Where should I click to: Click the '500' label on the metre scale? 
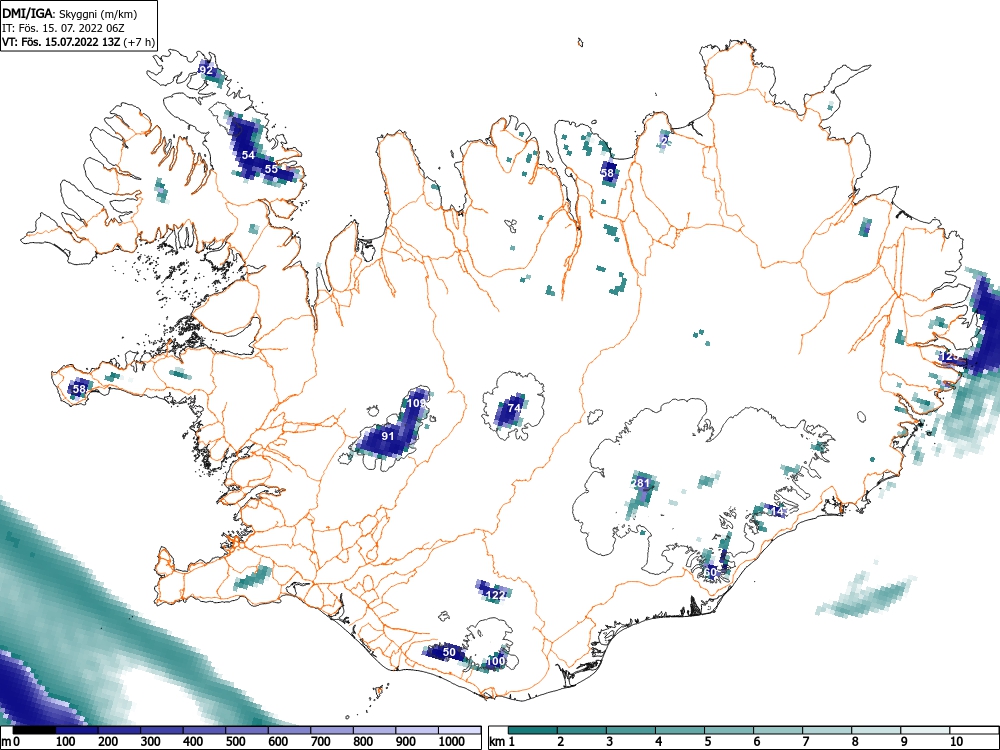235,742
